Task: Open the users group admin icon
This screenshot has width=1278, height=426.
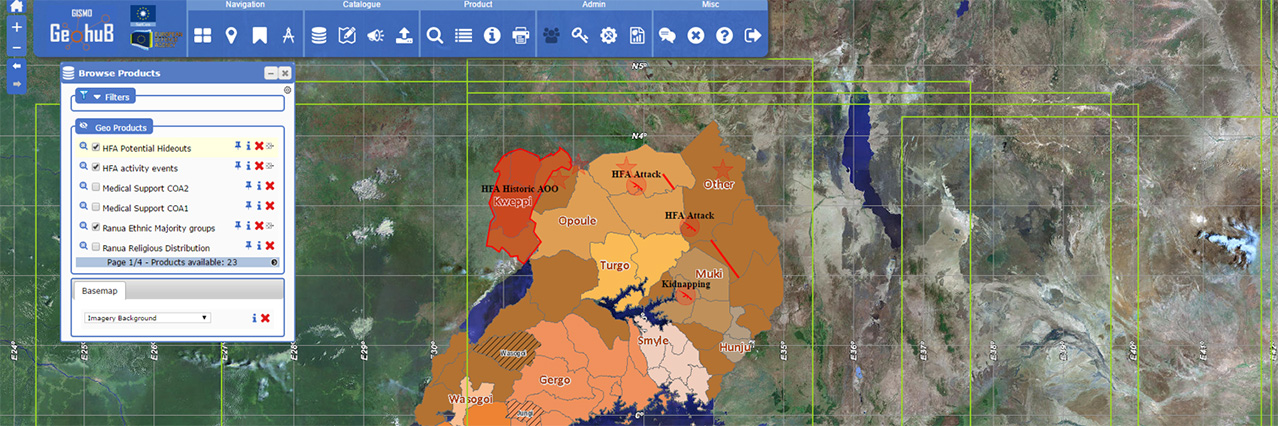Action: click(551, 36)
